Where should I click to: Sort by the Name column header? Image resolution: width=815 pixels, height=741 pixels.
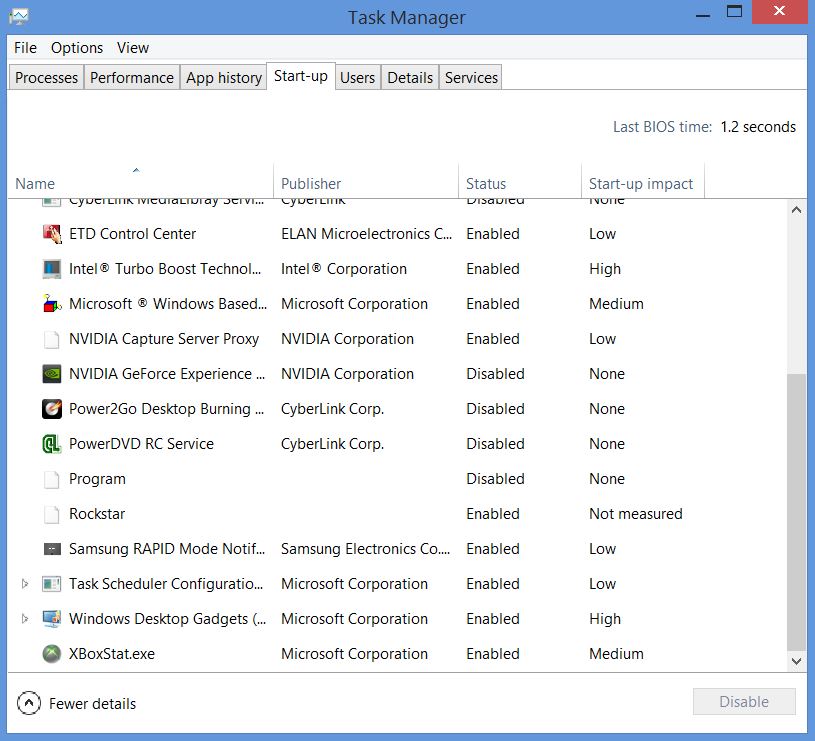(x=140, y=181)
